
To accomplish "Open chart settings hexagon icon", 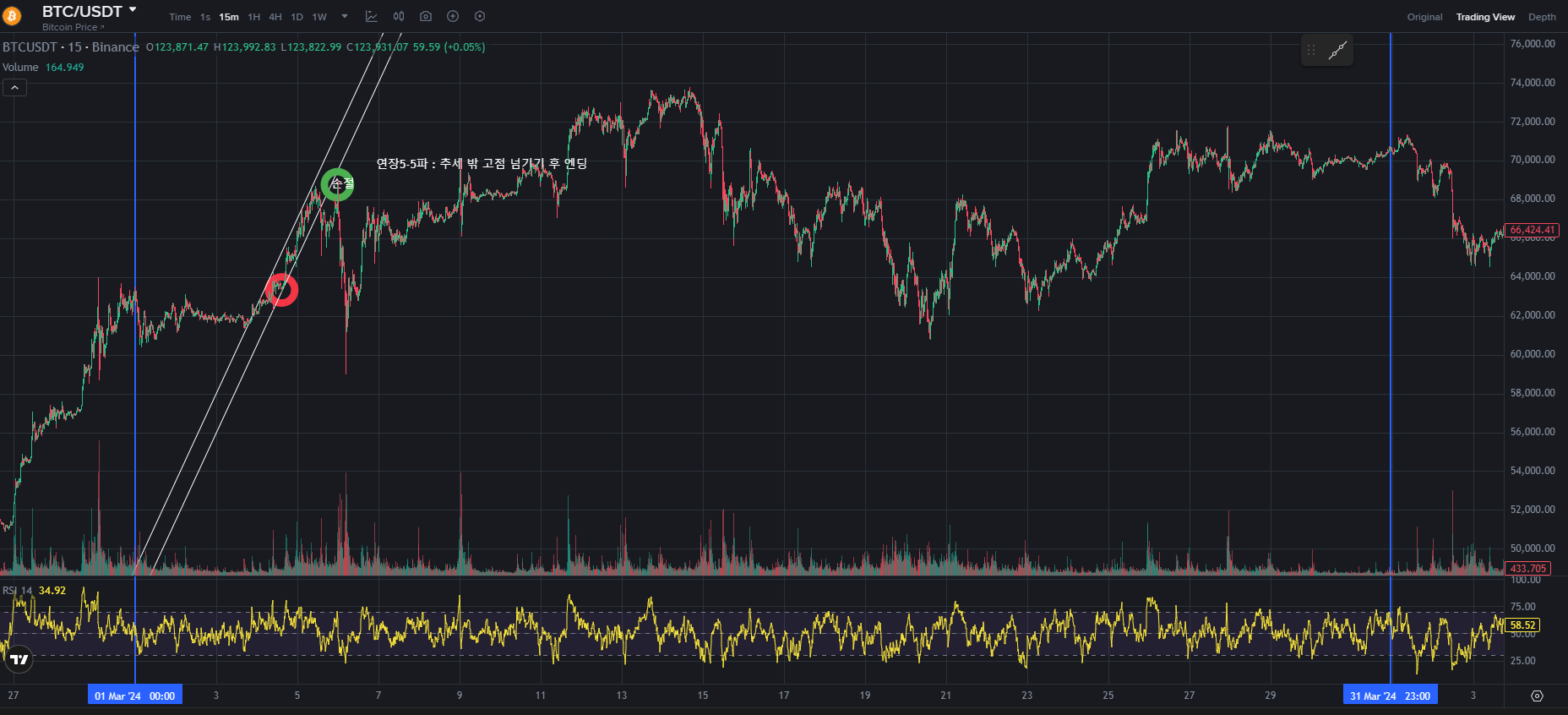I will 480,17.
